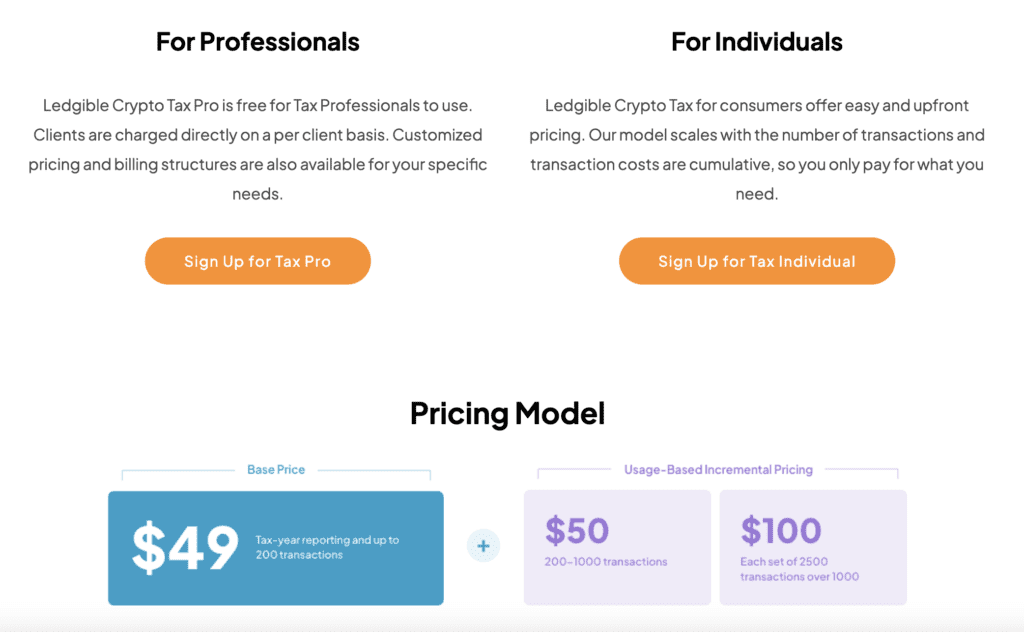The width and height of the screenshot is (1024, 632).
Task: Click the Pricing Model heading
Action: [507, 413]
